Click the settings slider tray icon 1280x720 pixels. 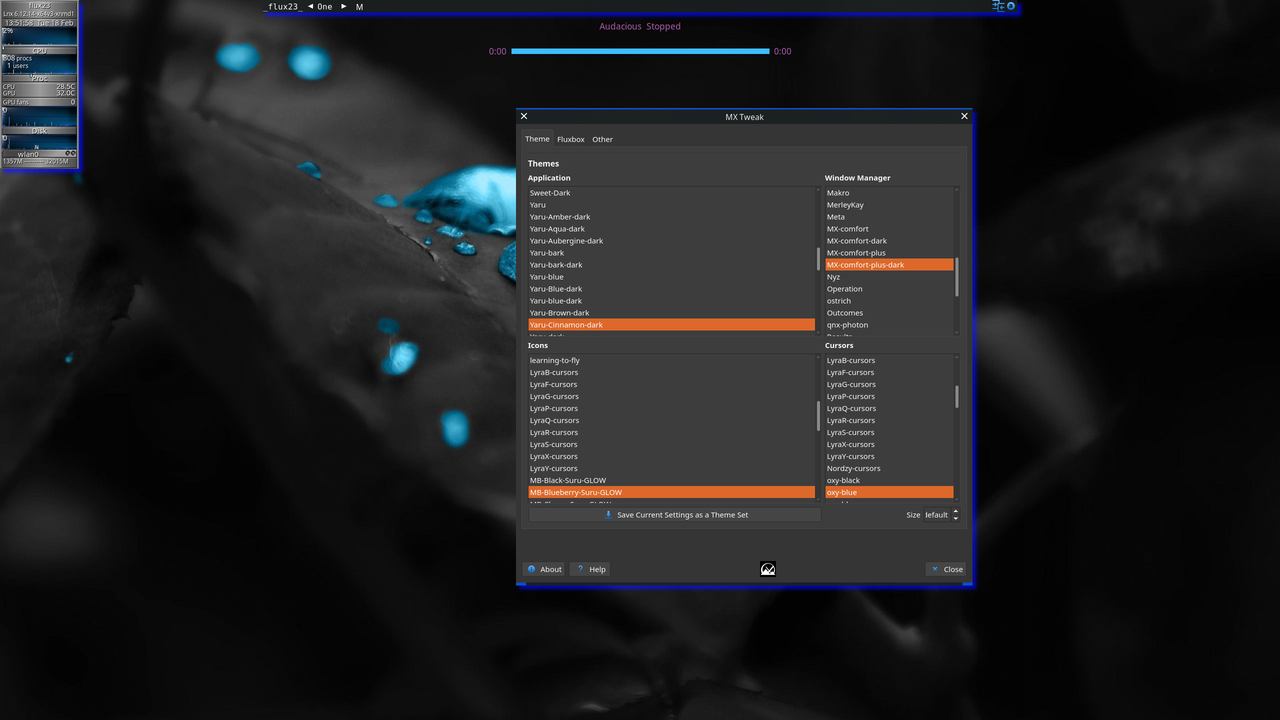click(x=998, y=6)
